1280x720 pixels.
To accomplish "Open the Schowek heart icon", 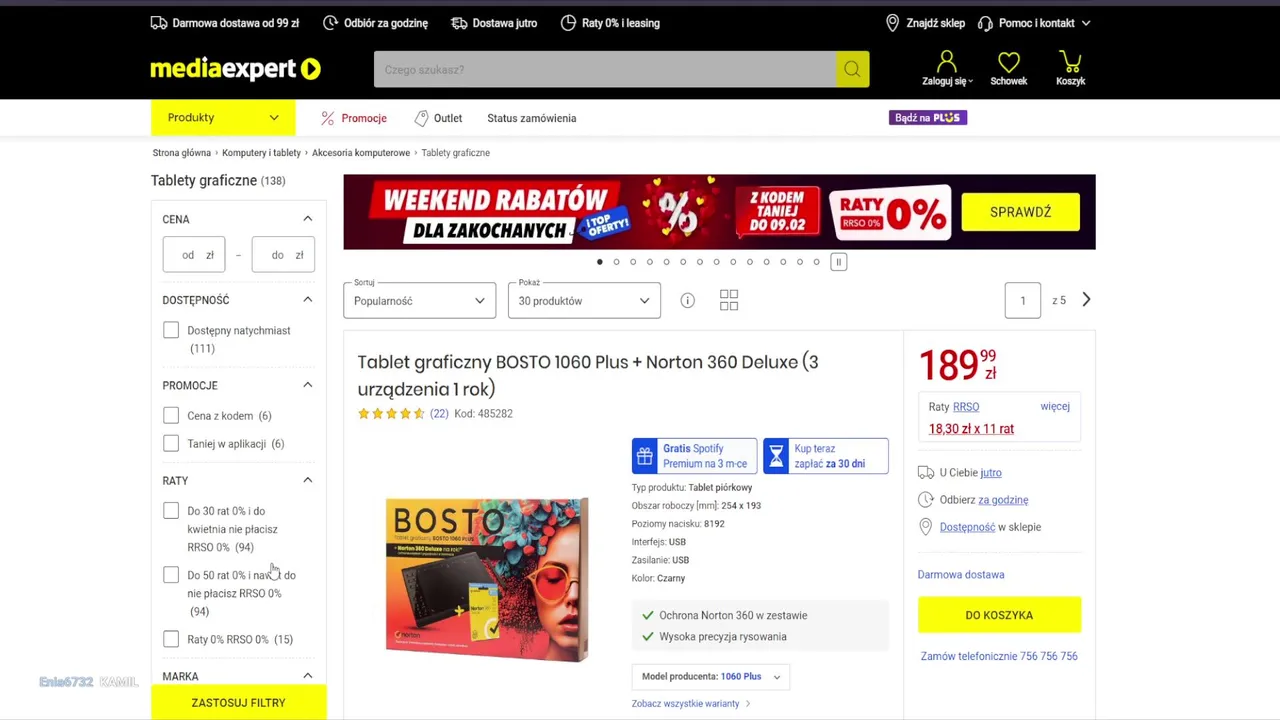I will coord(1008,62).
